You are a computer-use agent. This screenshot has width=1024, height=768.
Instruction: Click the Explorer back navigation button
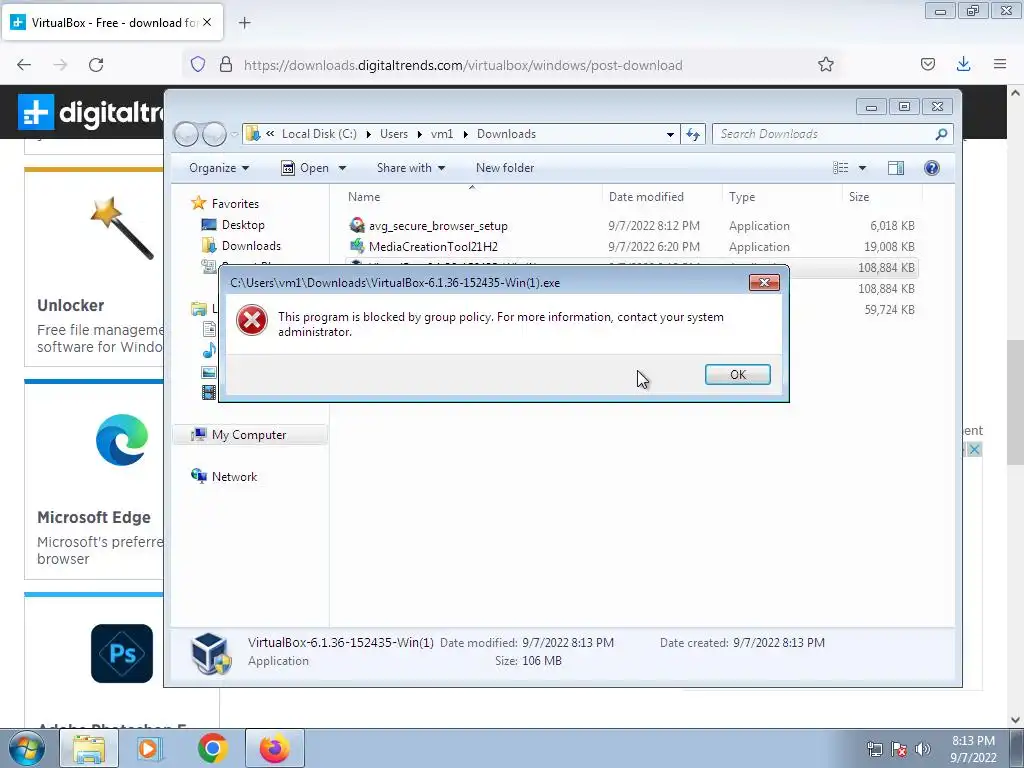click(x=186, y=135)
